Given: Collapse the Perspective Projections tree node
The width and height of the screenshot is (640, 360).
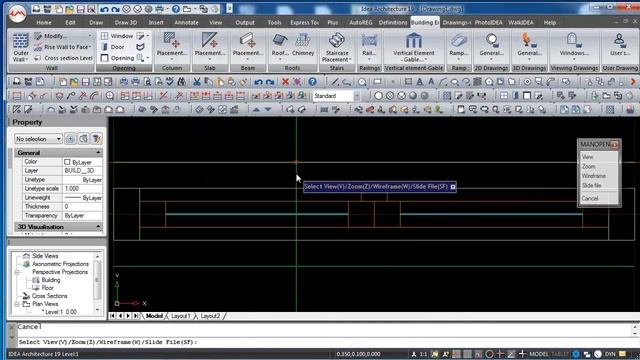Looking at the screenshot, I should tap(17, 272).
